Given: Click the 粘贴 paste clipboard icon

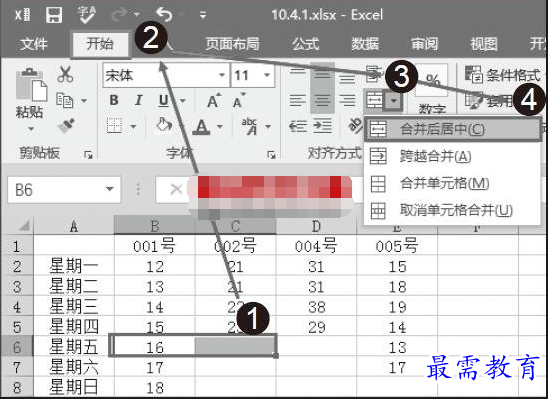Looking at the screenshot, I should 31,84.
